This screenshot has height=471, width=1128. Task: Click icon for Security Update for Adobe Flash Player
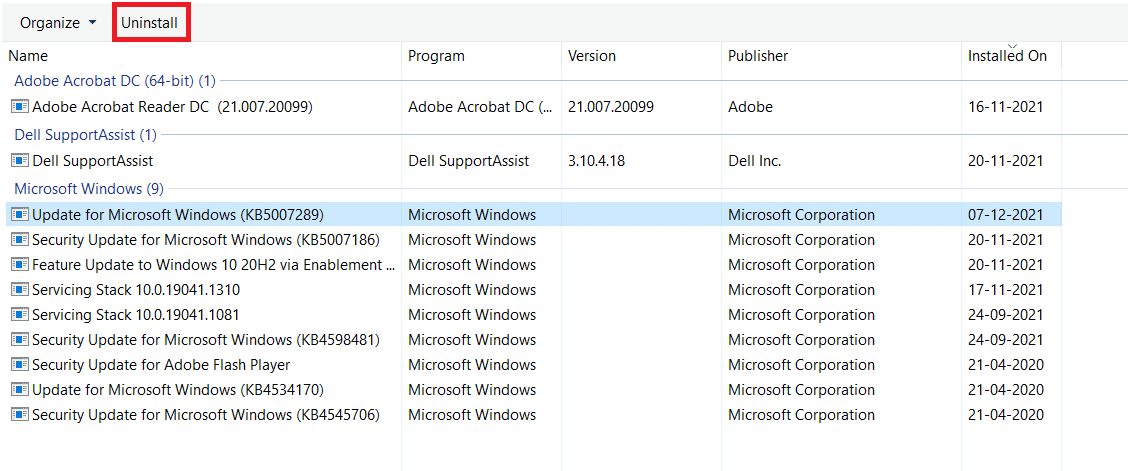[19, 365]
